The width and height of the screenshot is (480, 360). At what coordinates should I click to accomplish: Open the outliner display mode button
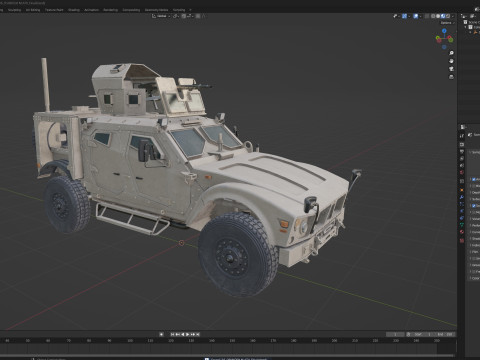(472, 16)
